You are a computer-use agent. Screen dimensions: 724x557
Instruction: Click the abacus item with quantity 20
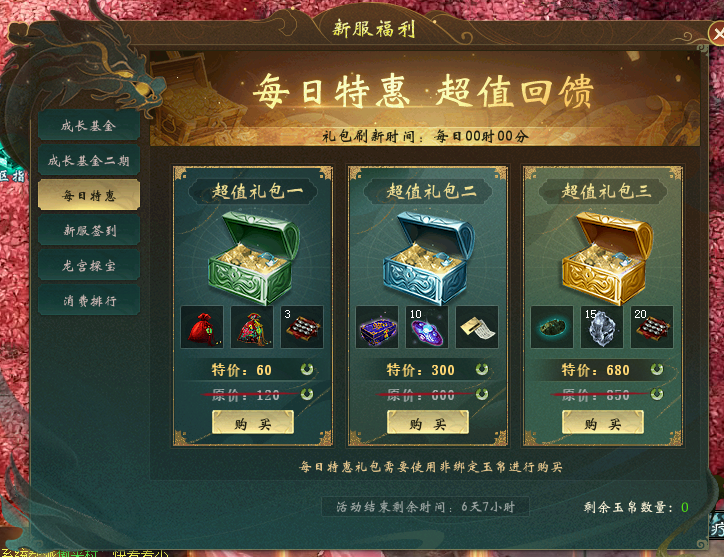click(652, 327)
